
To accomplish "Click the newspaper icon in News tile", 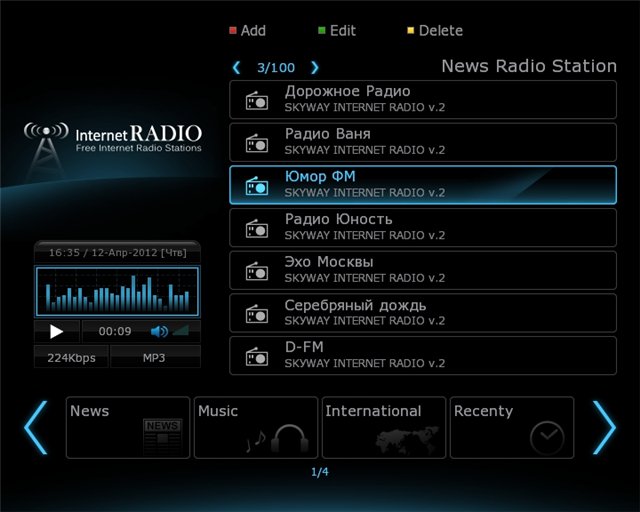I will click(x=163, y=437).
